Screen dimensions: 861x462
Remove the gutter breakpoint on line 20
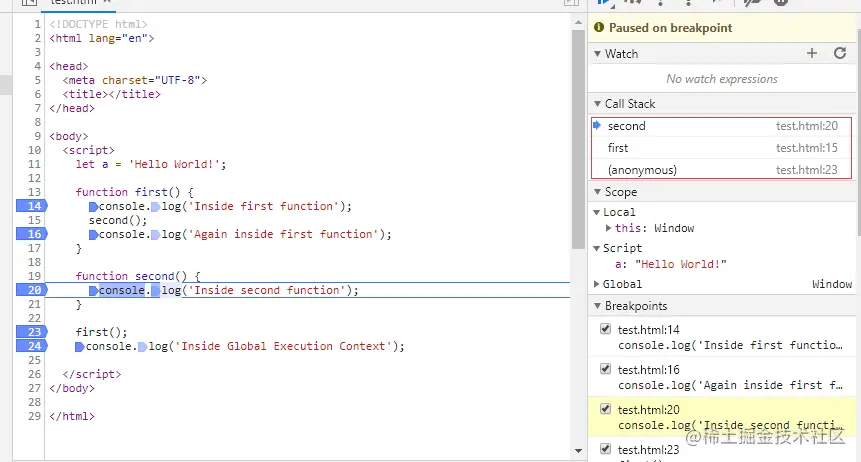(x=32, y=290)
